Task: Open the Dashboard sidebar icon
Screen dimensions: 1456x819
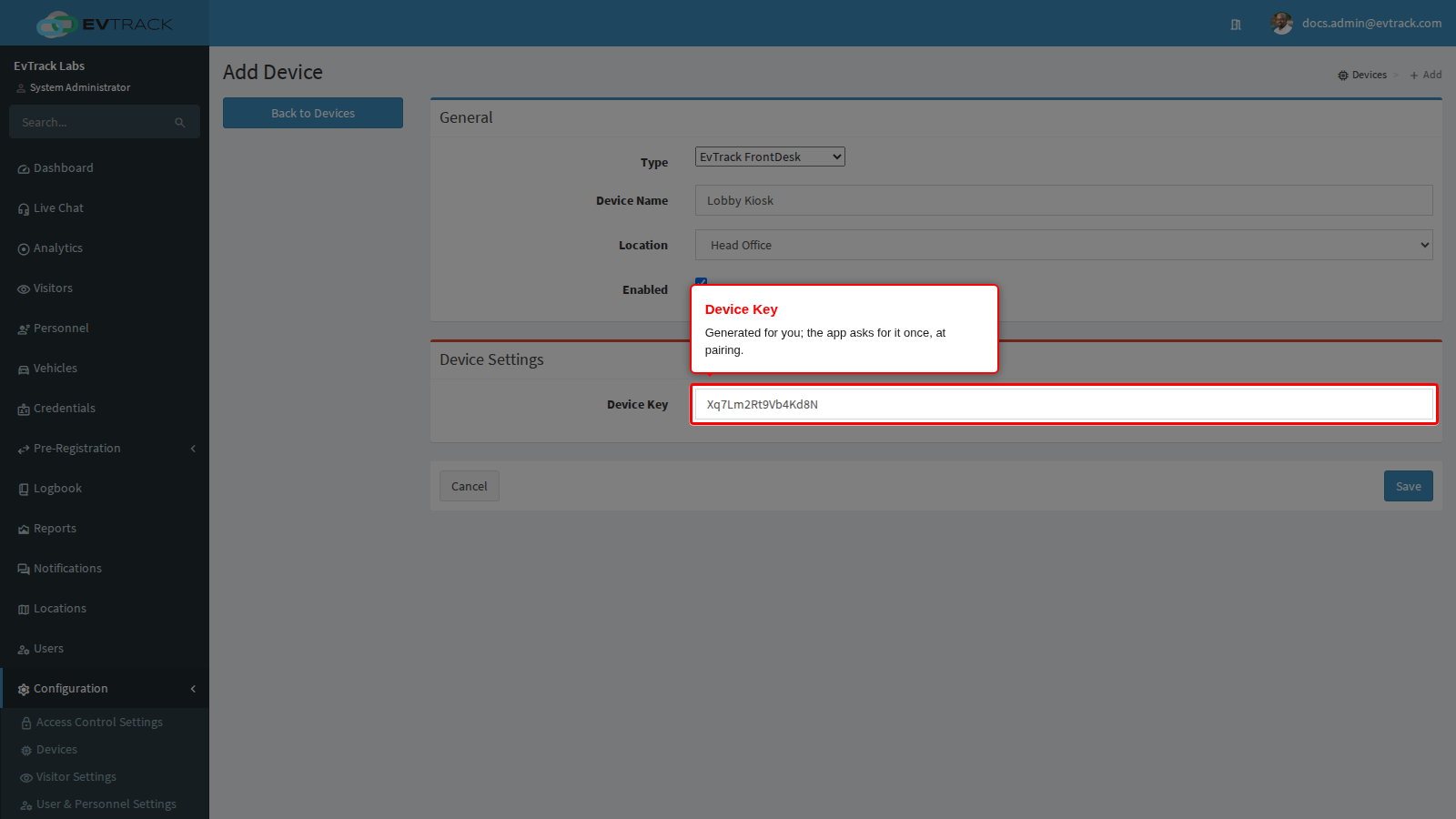Action: click(24, 169)
